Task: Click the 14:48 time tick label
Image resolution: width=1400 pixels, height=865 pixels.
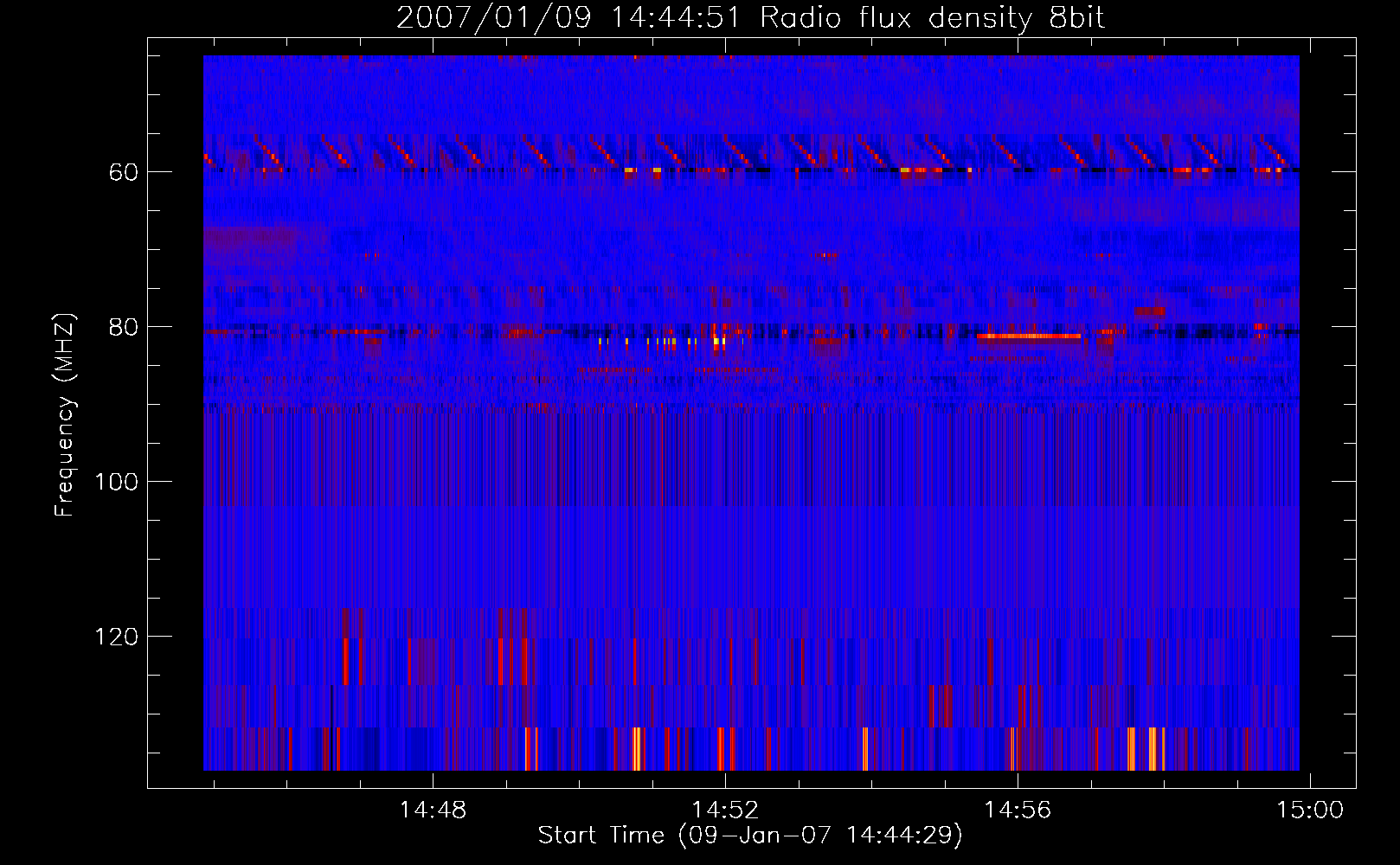Action: click(432, 810)
